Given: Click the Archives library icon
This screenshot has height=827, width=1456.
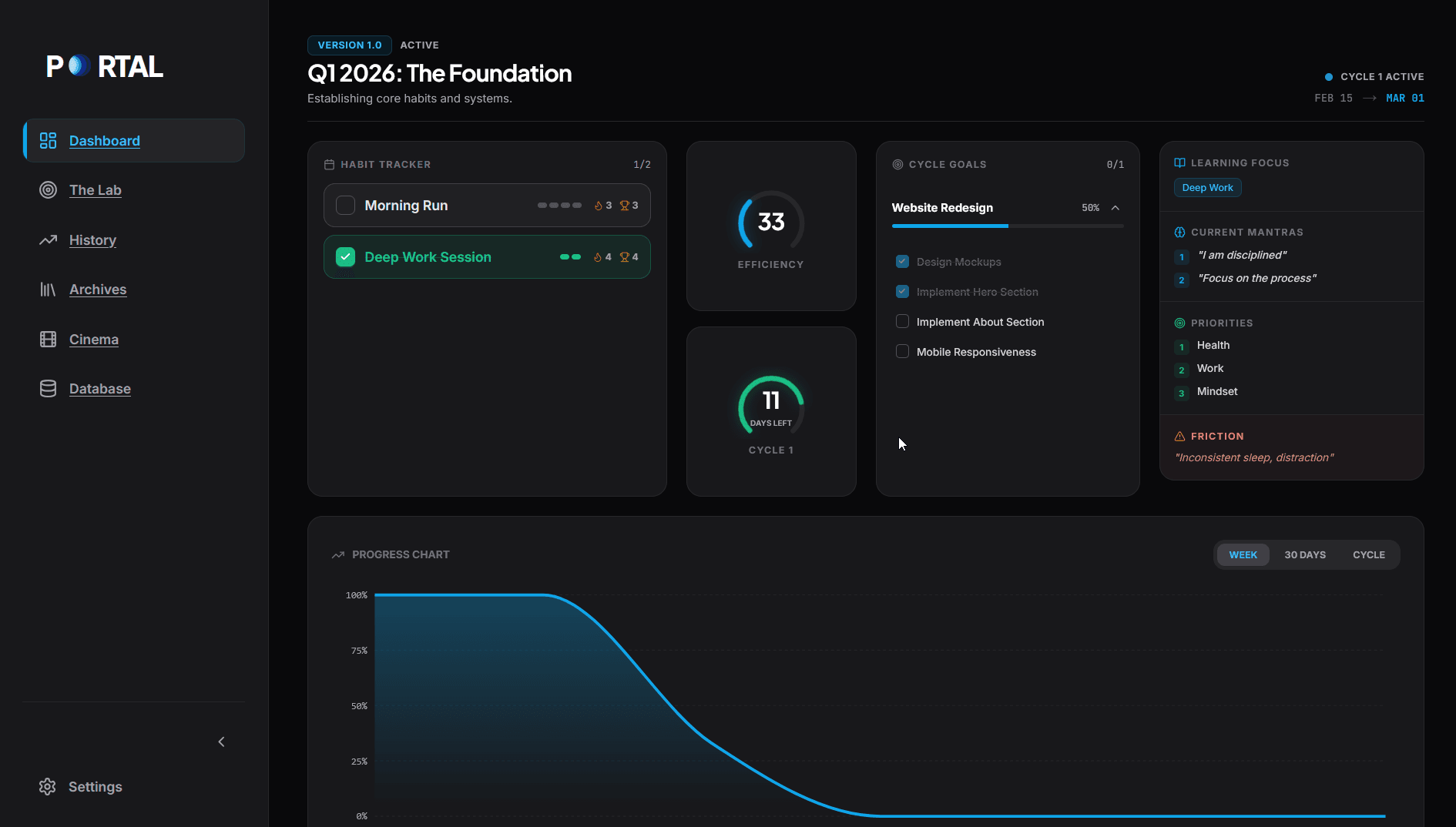Looking at the screenshot, I should click(x=48, y=290).
